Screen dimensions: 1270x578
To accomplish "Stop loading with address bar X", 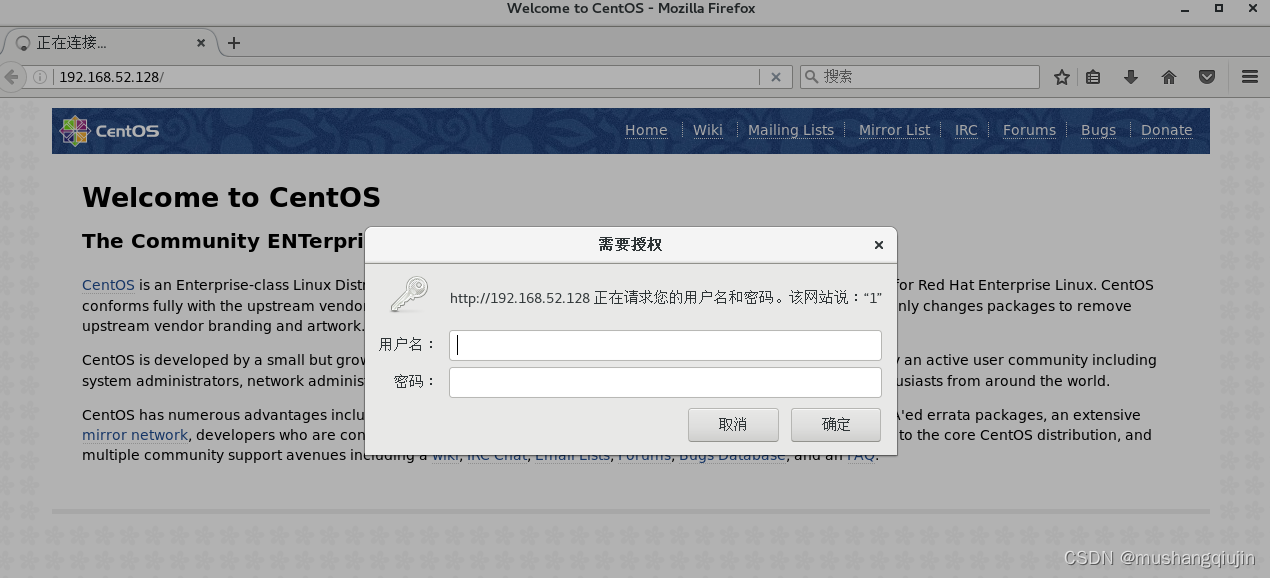I will [x=775, y=77].
